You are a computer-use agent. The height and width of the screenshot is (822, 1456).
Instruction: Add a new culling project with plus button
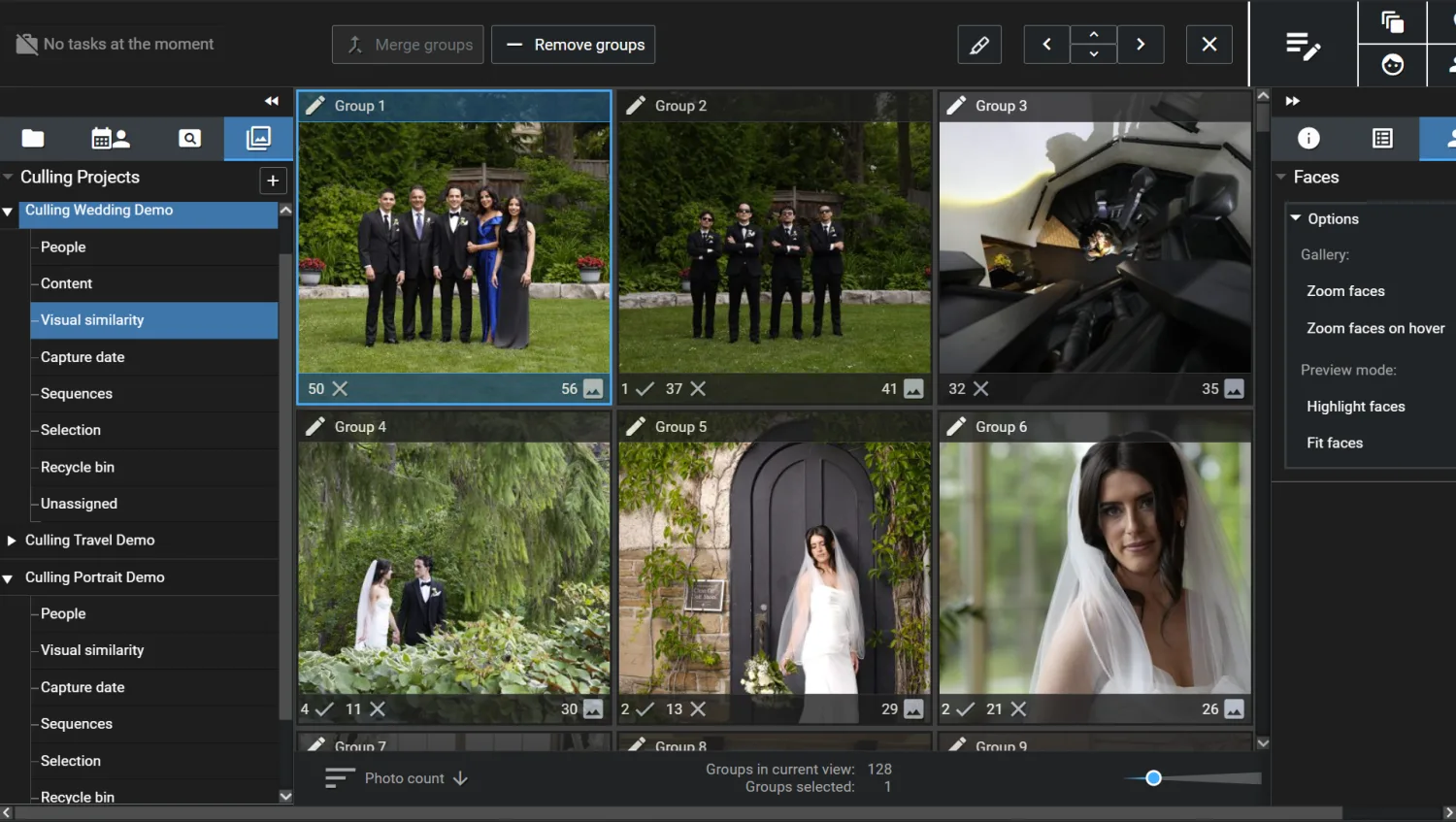(273, 181)
